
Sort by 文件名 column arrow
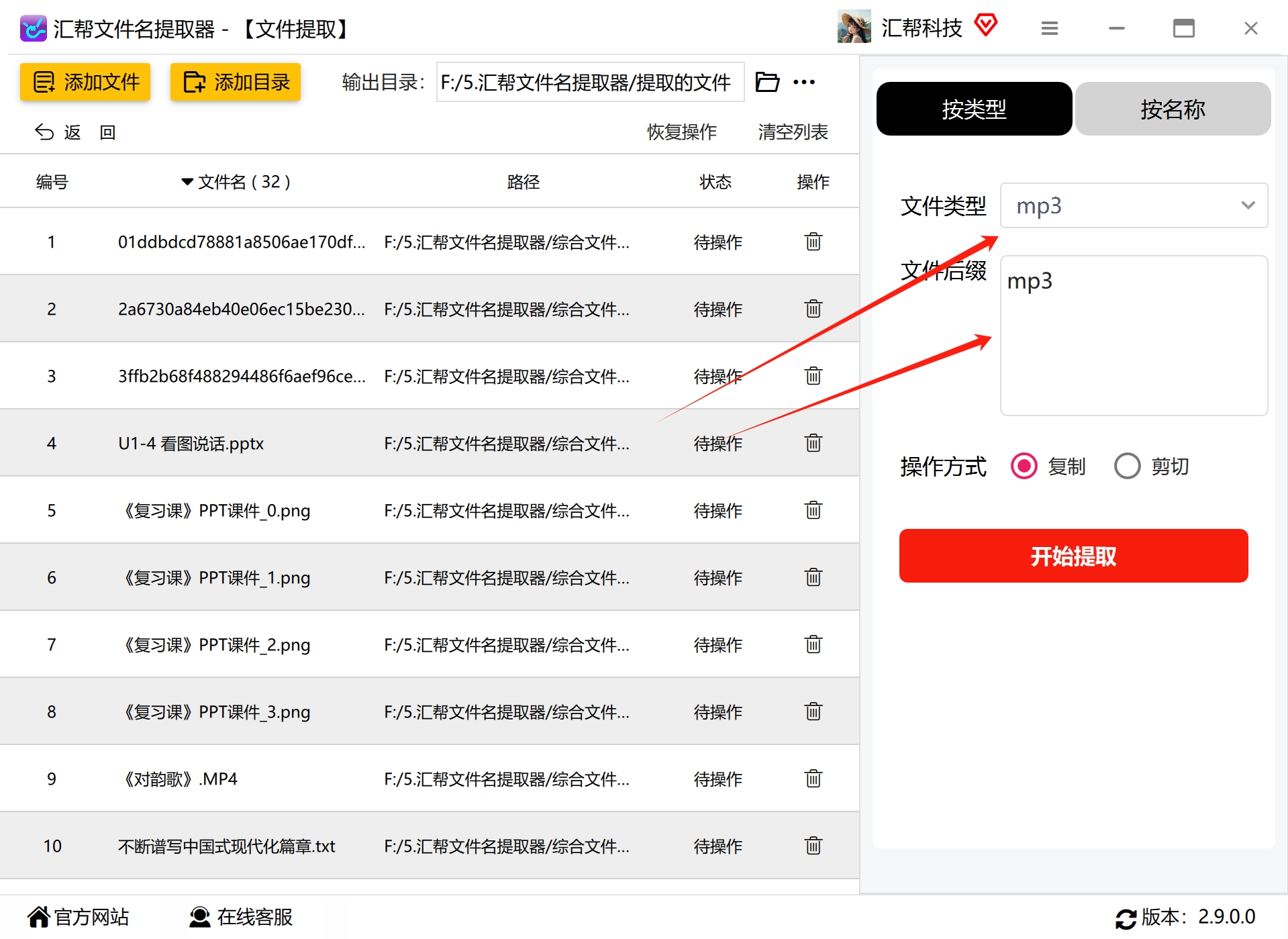pyautogui.click(x=187, y=182)
